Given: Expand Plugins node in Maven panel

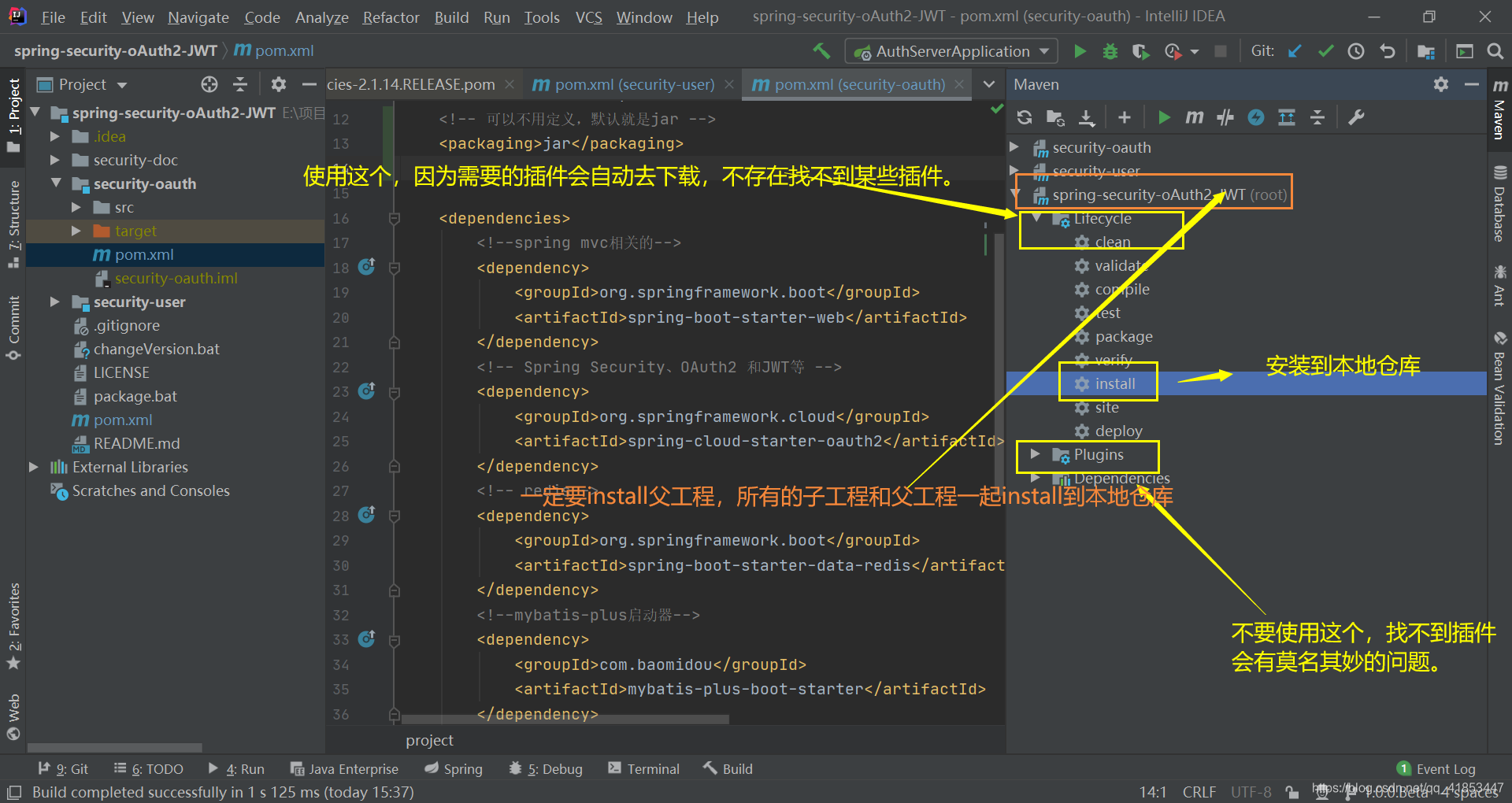Looking at the screenshot, I should [1036, 454].
